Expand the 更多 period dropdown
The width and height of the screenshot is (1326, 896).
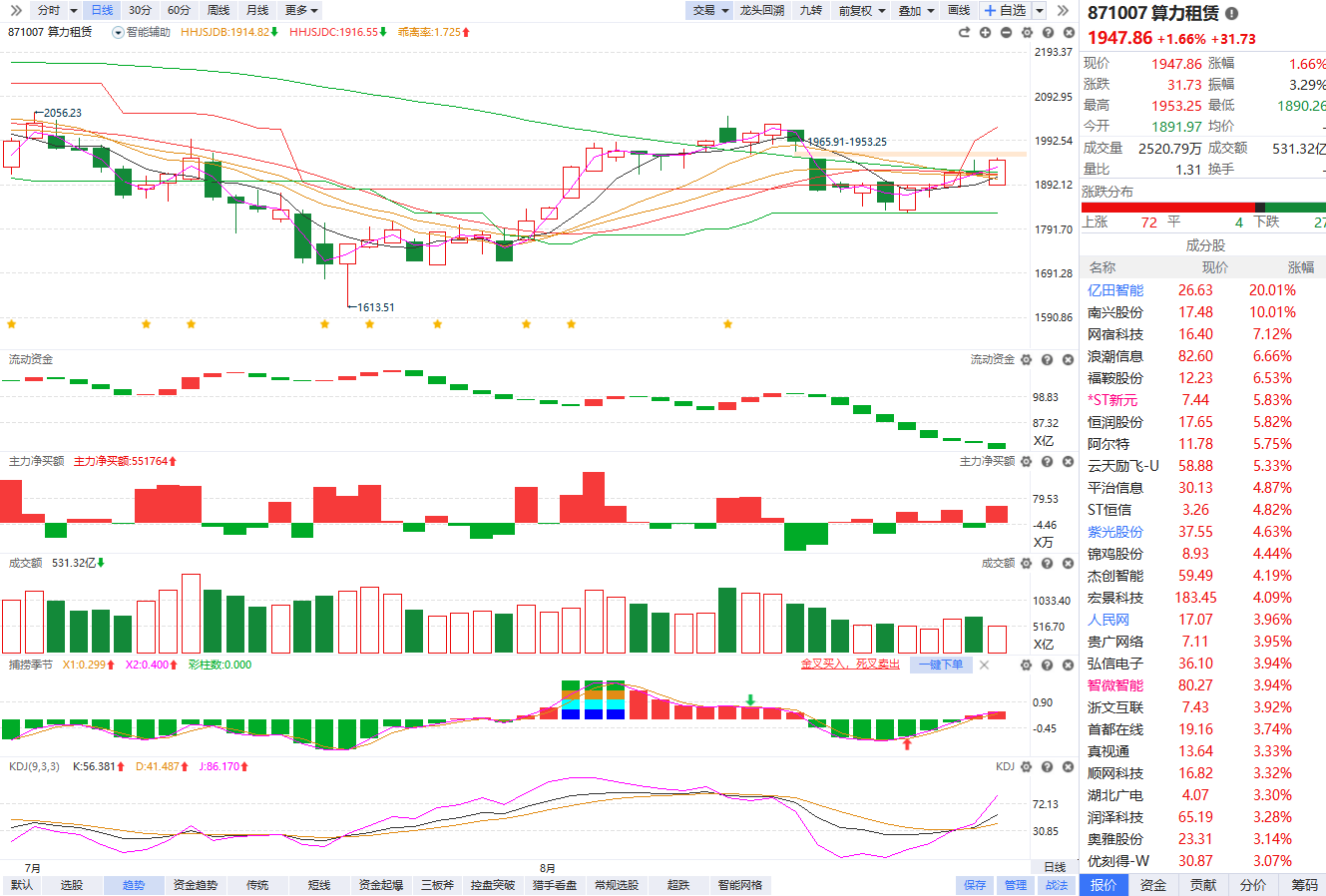click(301, 10)
